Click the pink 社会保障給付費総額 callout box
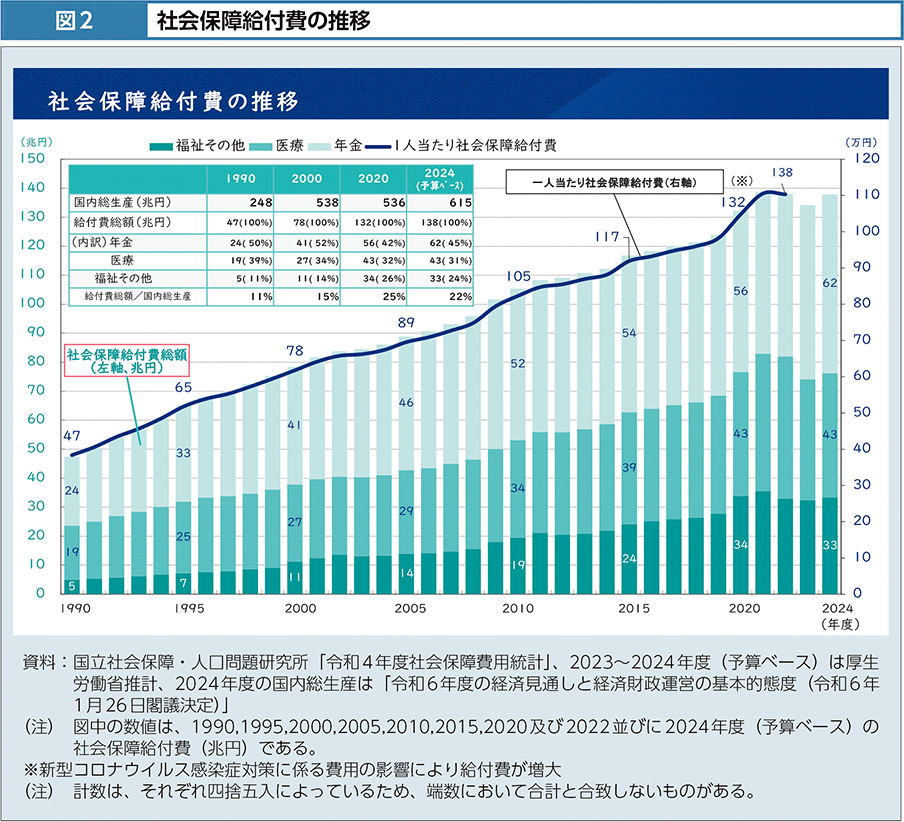904x822 pixels. coord(127,361)
